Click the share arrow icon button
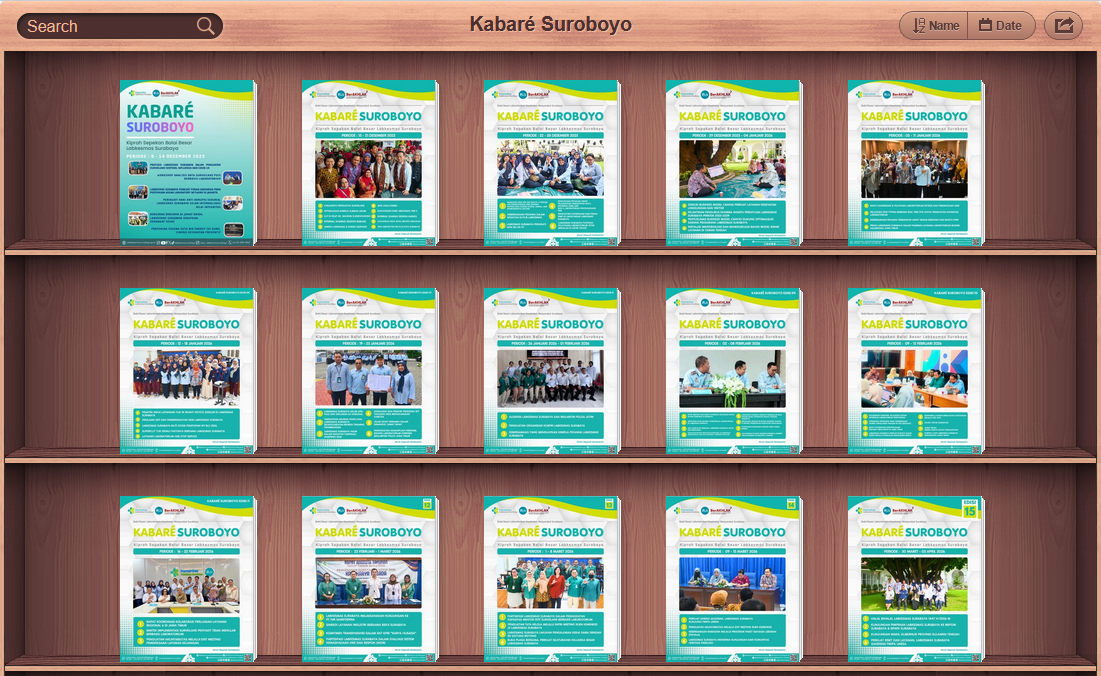The image size is (1101, 676). pos(1064,26)
